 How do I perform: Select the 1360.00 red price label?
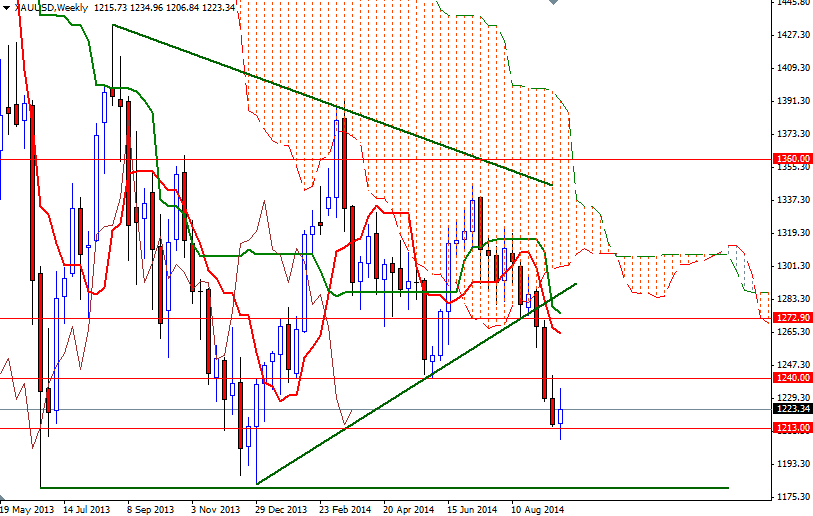pyautogui.click(x=793, y=159)
